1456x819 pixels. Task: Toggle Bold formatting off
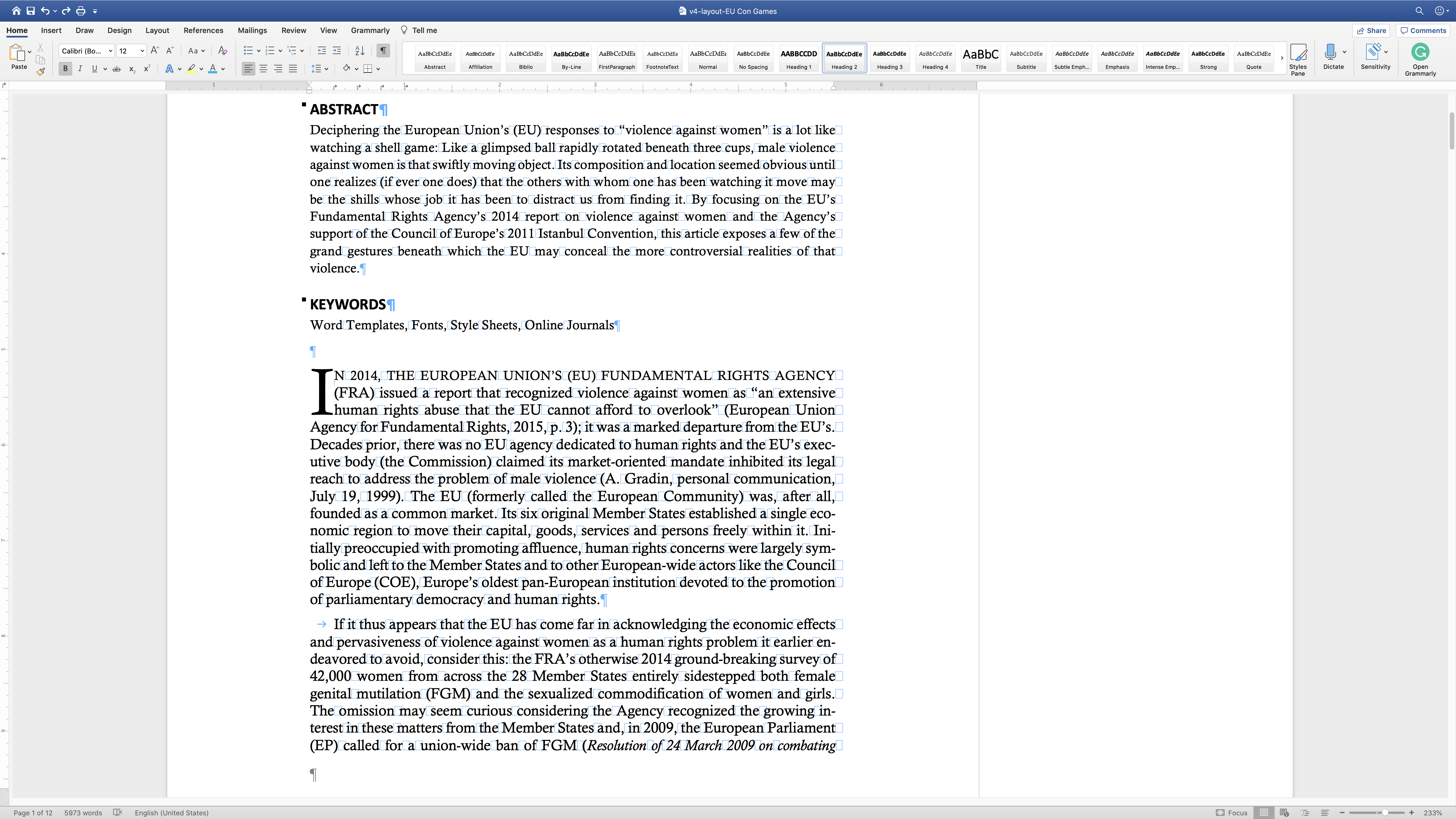tap(65, 69)
